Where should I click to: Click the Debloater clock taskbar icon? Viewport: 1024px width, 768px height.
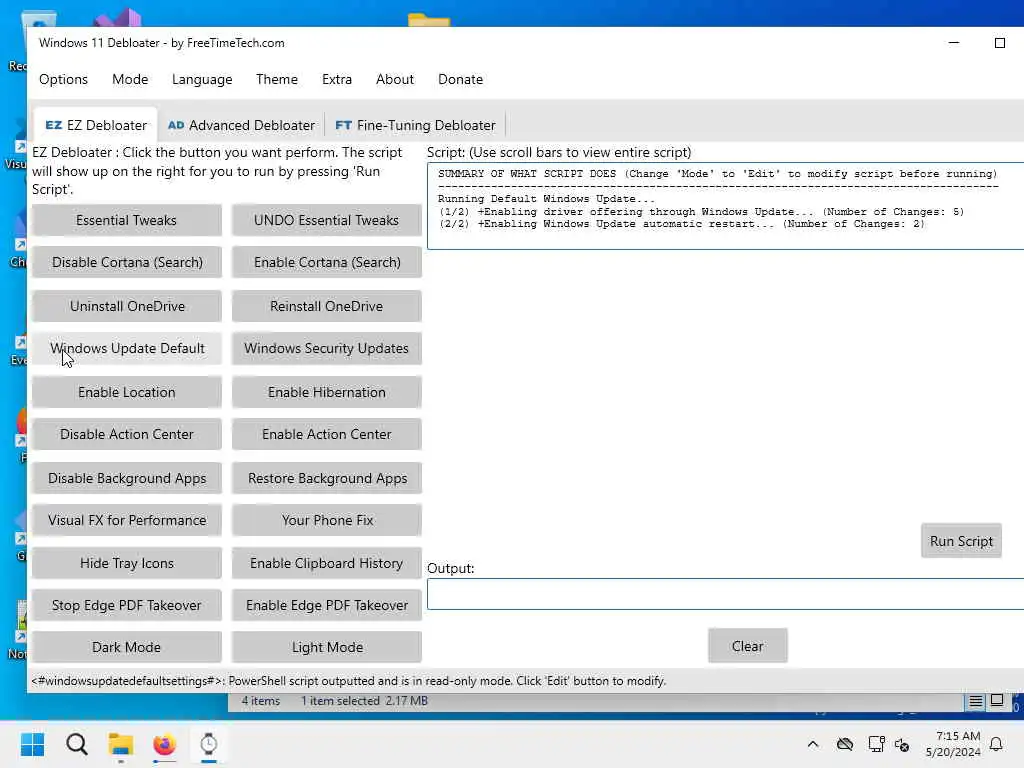pos(208,744)
